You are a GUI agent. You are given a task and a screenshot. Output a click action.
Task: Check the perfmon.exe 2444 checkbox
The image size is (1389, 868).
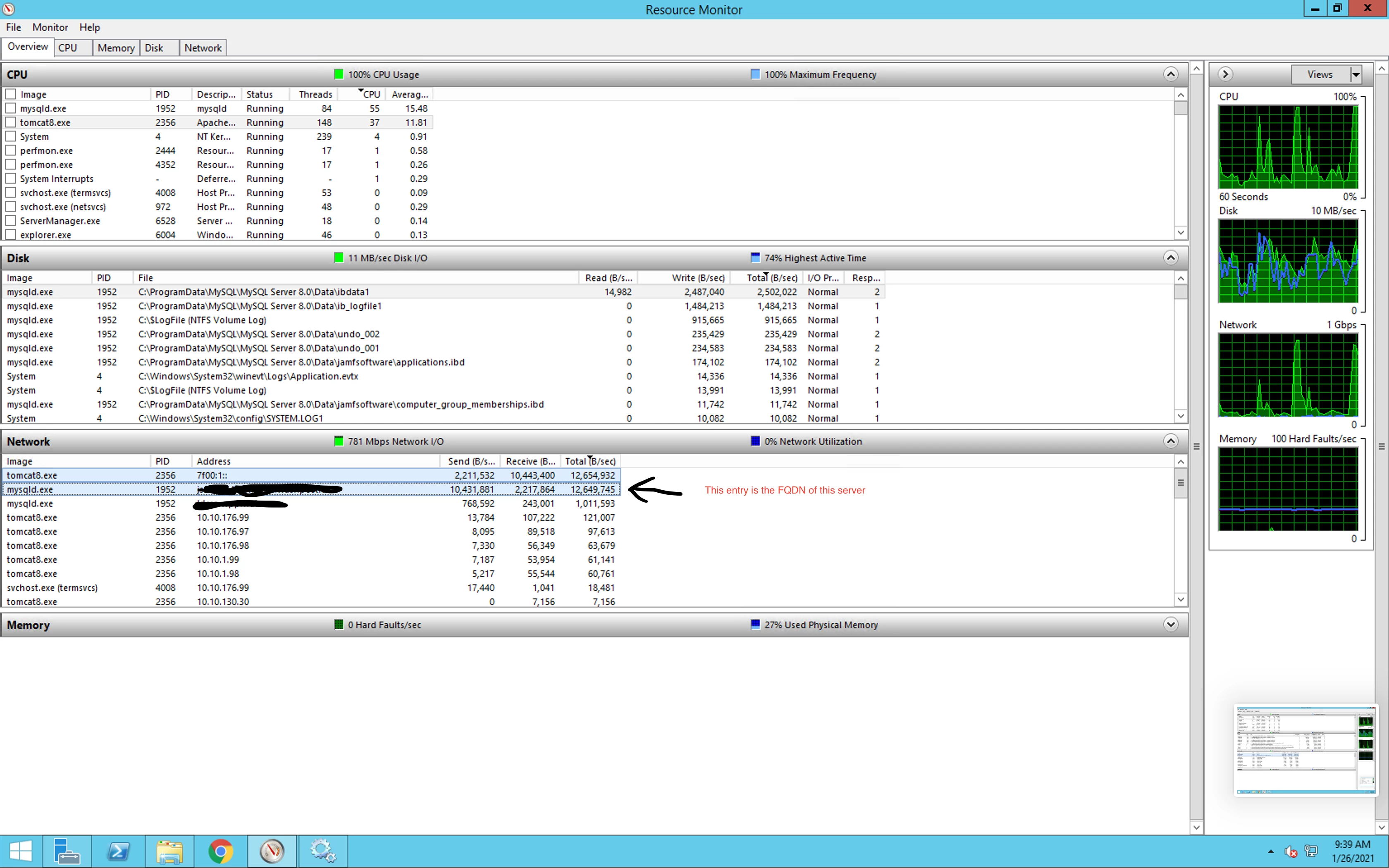[10, 150]
